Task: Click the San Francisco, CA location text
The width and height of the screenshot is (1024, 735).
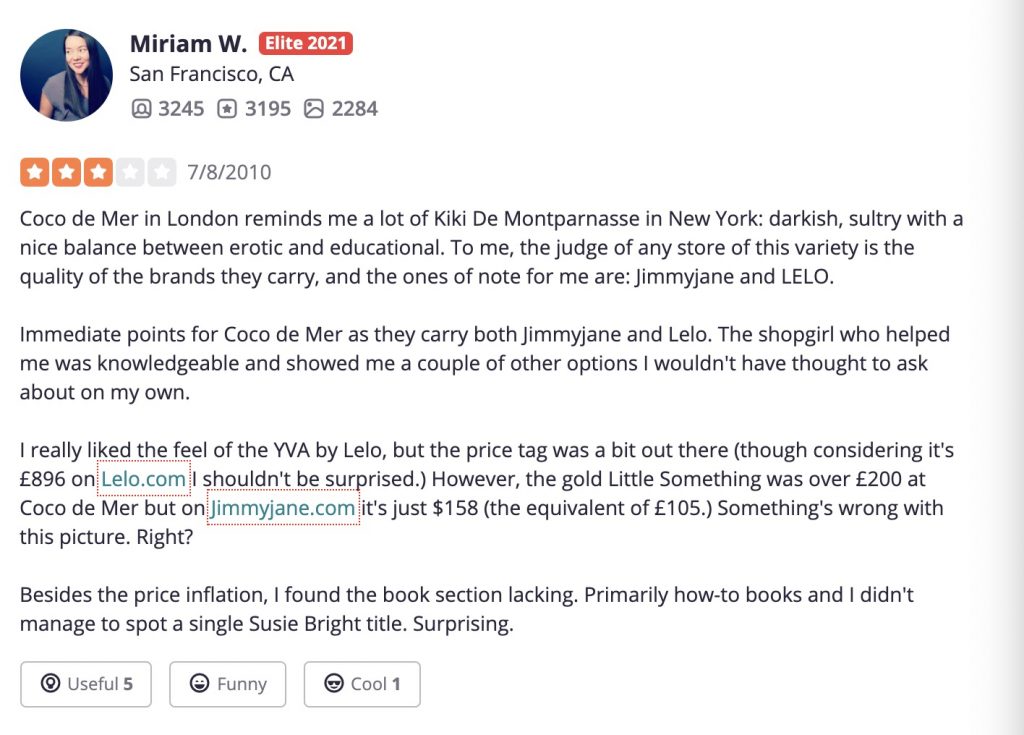Action: pos(212,74)
